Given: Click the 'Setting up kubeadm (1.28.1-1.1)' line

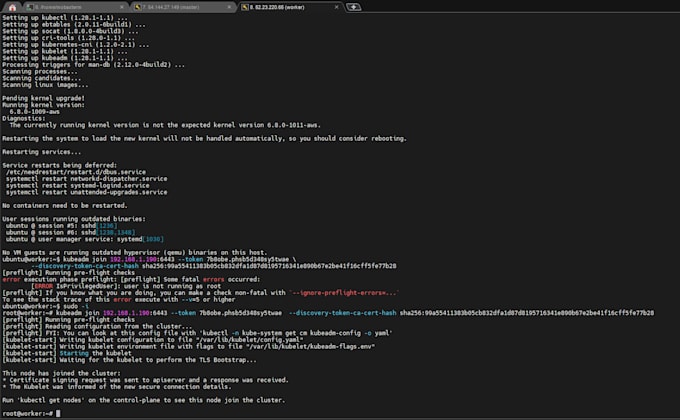Looking at the screenshot, I should pos(65,58).
